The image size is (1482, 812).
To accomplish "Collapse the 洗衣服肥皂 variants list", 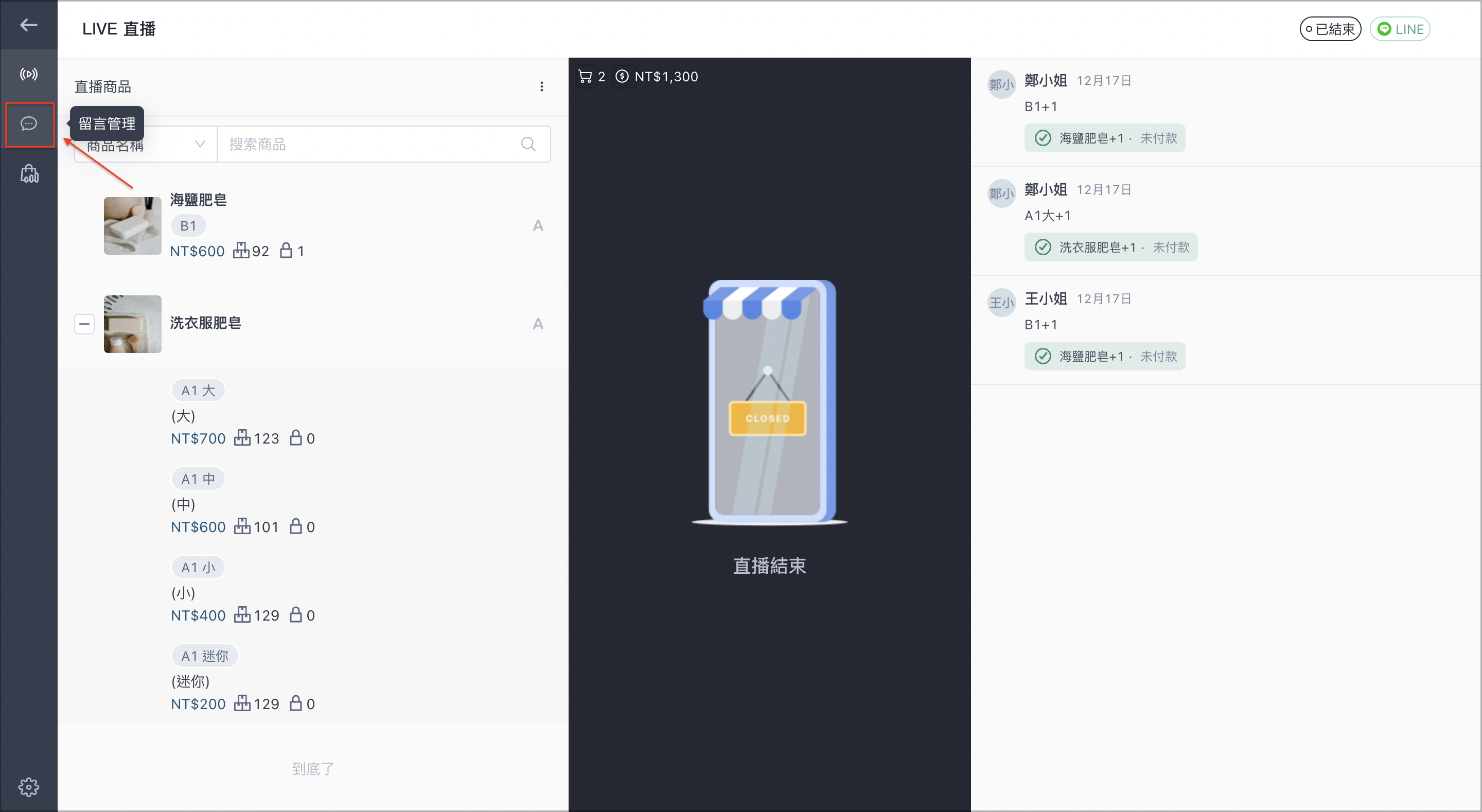I will [84, 324].
